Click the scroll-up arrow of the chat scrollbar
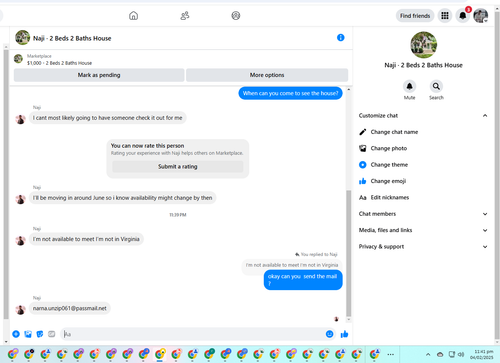Screen dimensions: 500x363 pos(349,89)
